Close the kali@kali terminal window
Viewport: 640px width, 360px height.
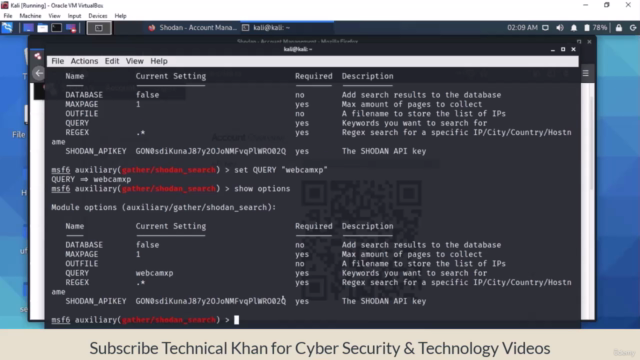[573, 49]
